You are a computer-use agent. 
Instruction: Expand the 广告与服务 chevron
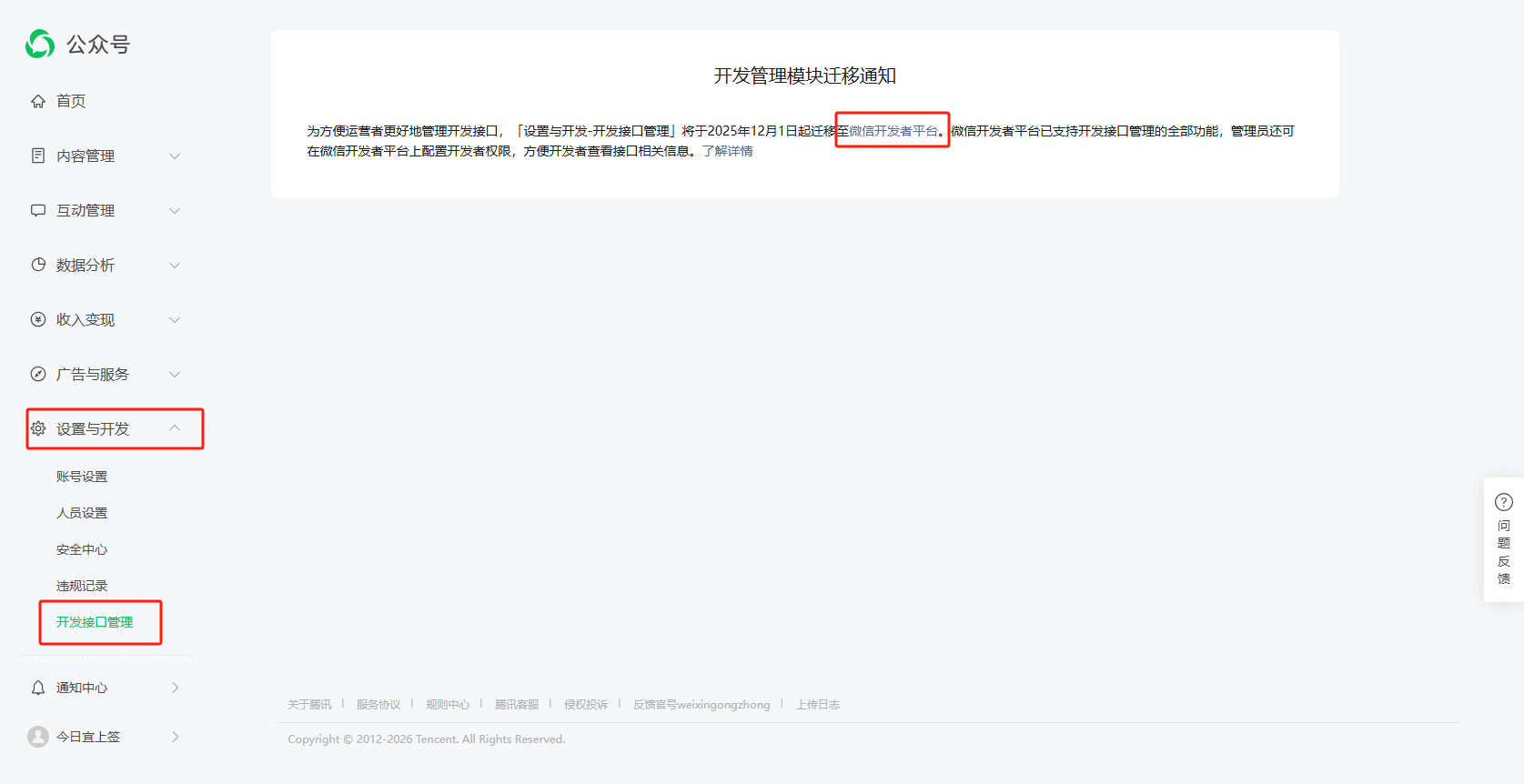[175, 374]
